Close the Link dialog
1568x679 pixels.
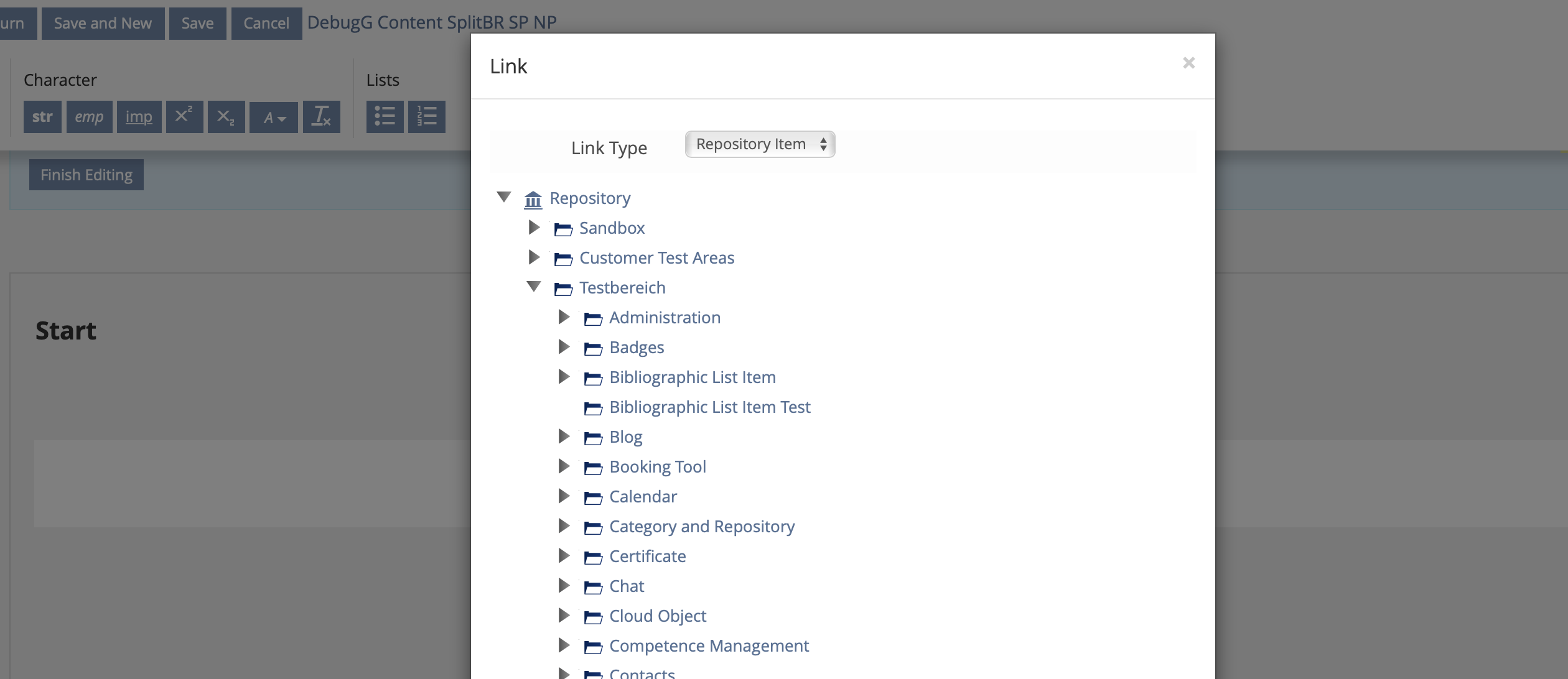click(x=1188, y=63)
